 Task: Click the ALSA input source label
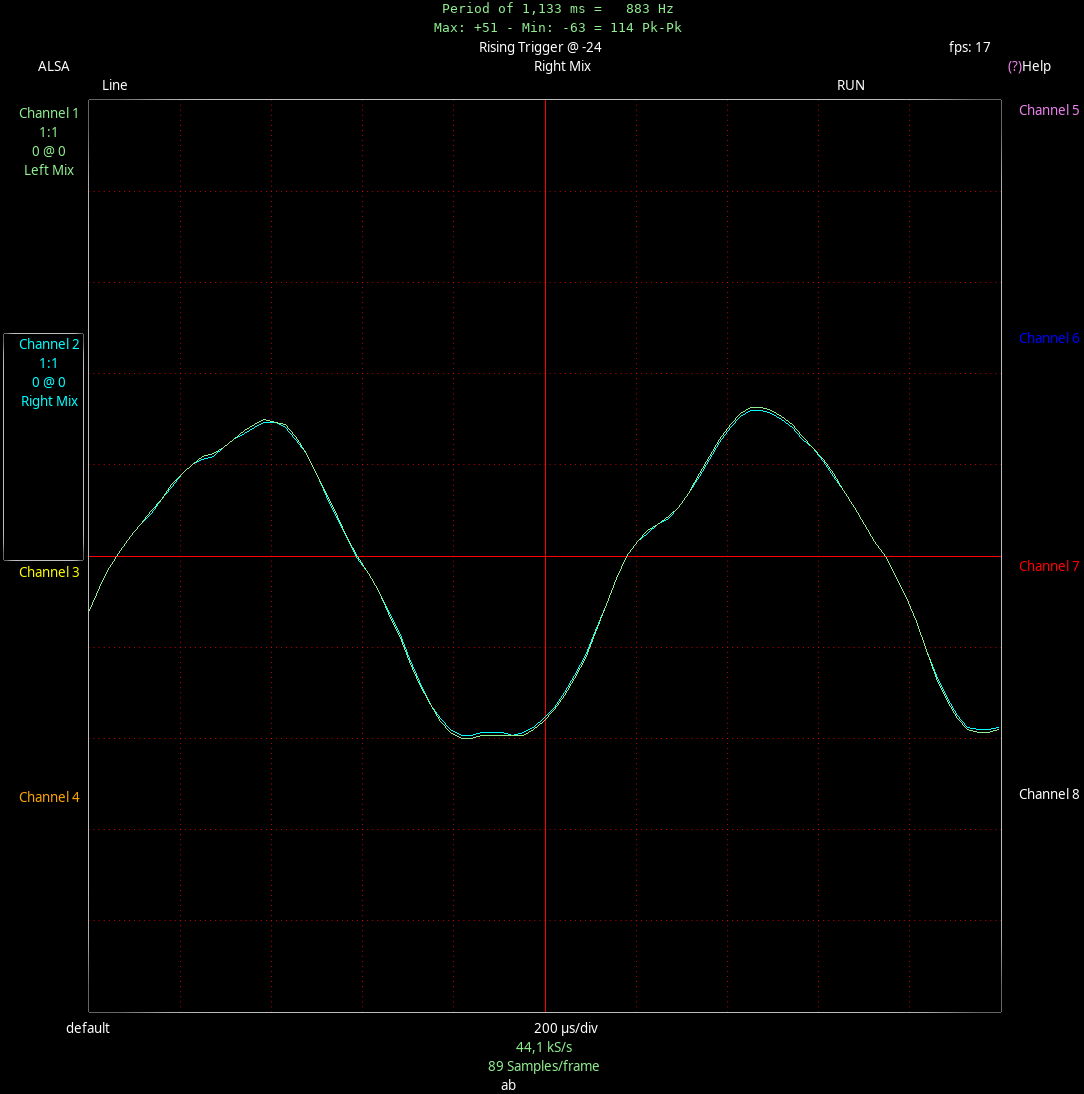tap(54, 66)
